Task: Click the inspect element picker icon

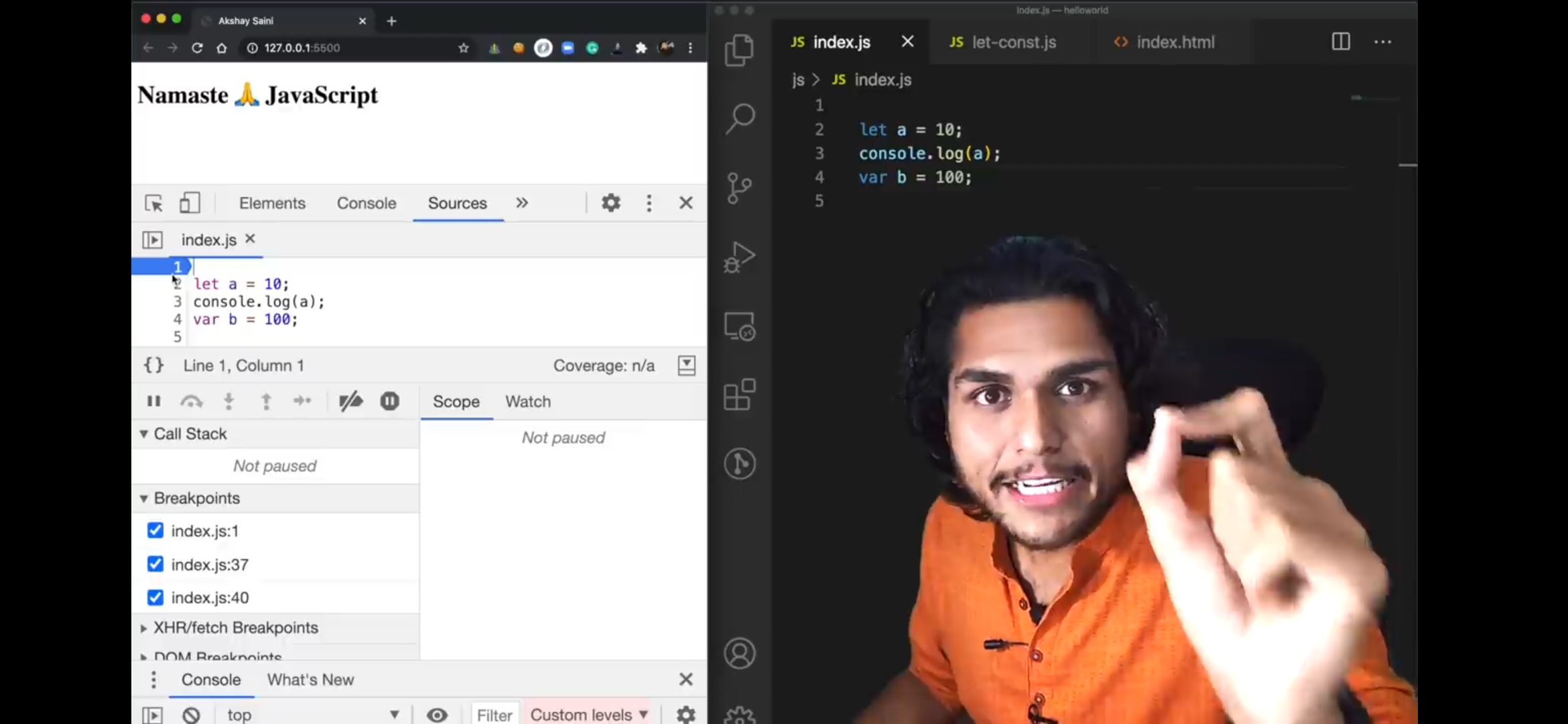Action: tap(153, 203)
